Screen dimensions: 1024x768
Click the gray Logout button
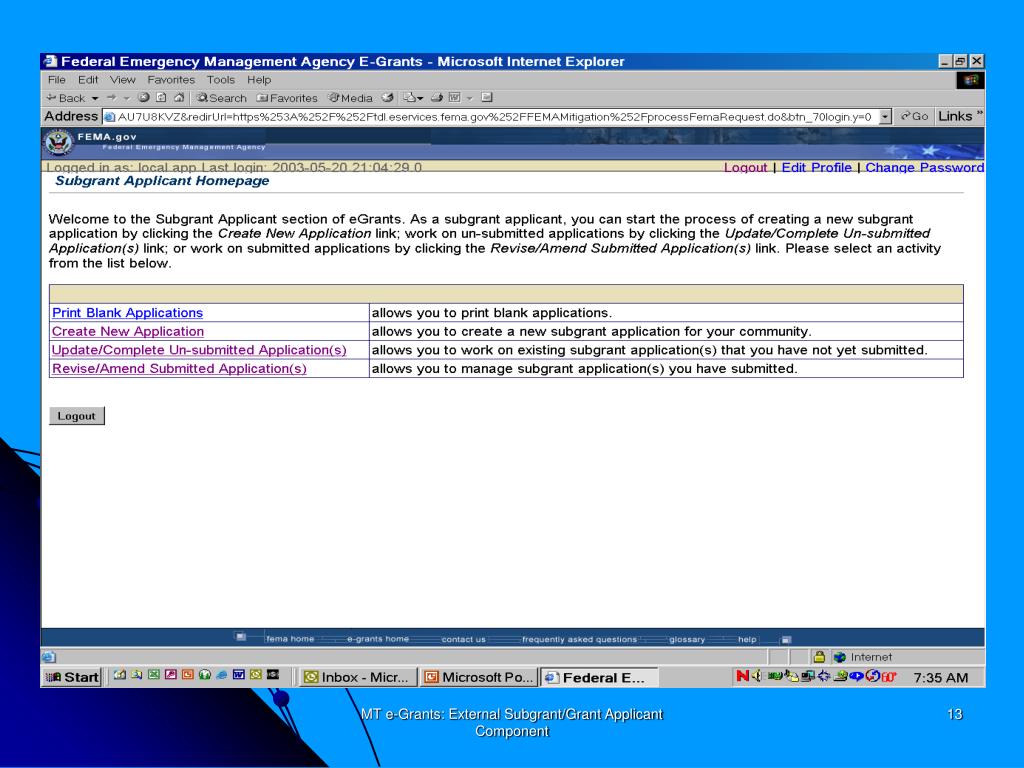(76, 416)
